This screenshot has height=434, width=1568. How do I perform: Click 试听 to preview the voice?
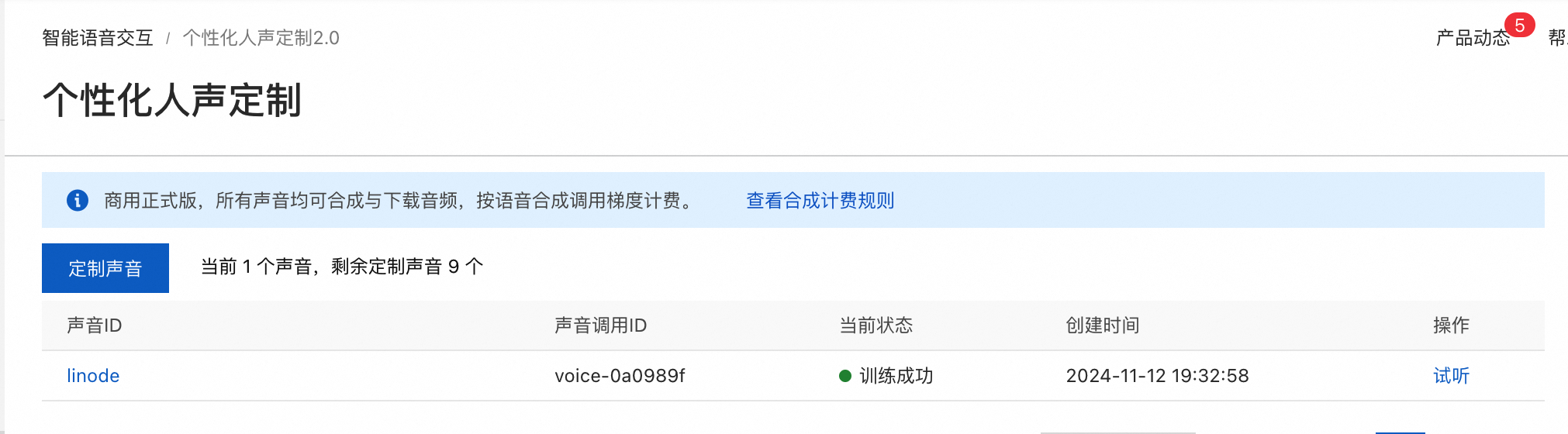(1451, 376)
